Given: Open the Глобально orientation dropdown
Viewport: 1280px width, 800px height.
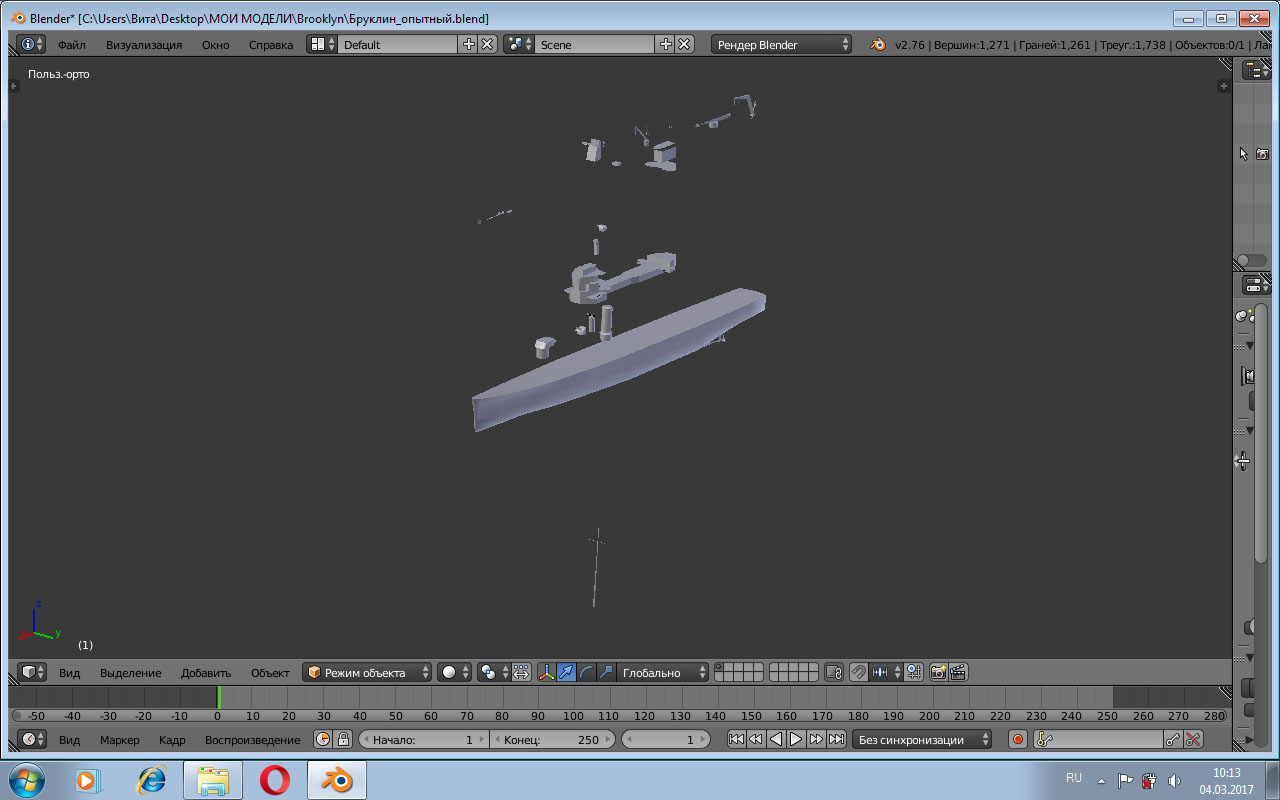Looking at the screenshot, I should (663, 672).
